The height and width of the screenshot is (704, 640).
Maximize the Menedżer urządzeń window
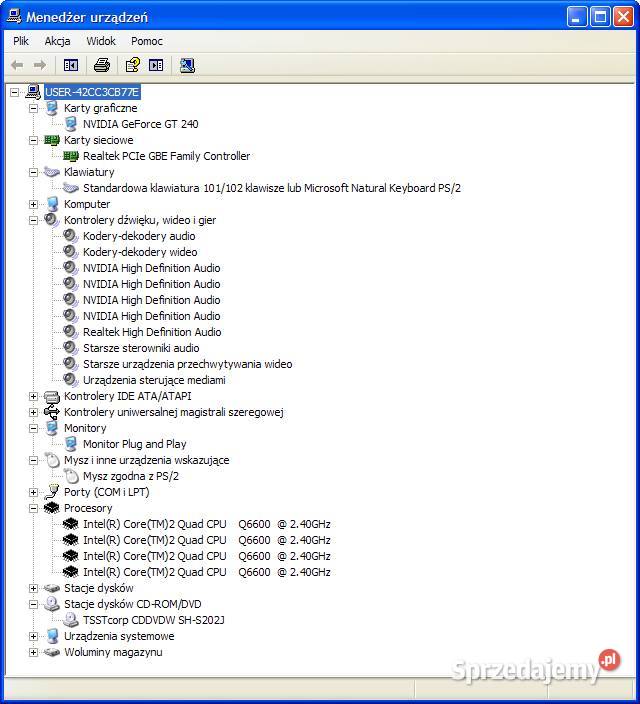pos(600,17)
